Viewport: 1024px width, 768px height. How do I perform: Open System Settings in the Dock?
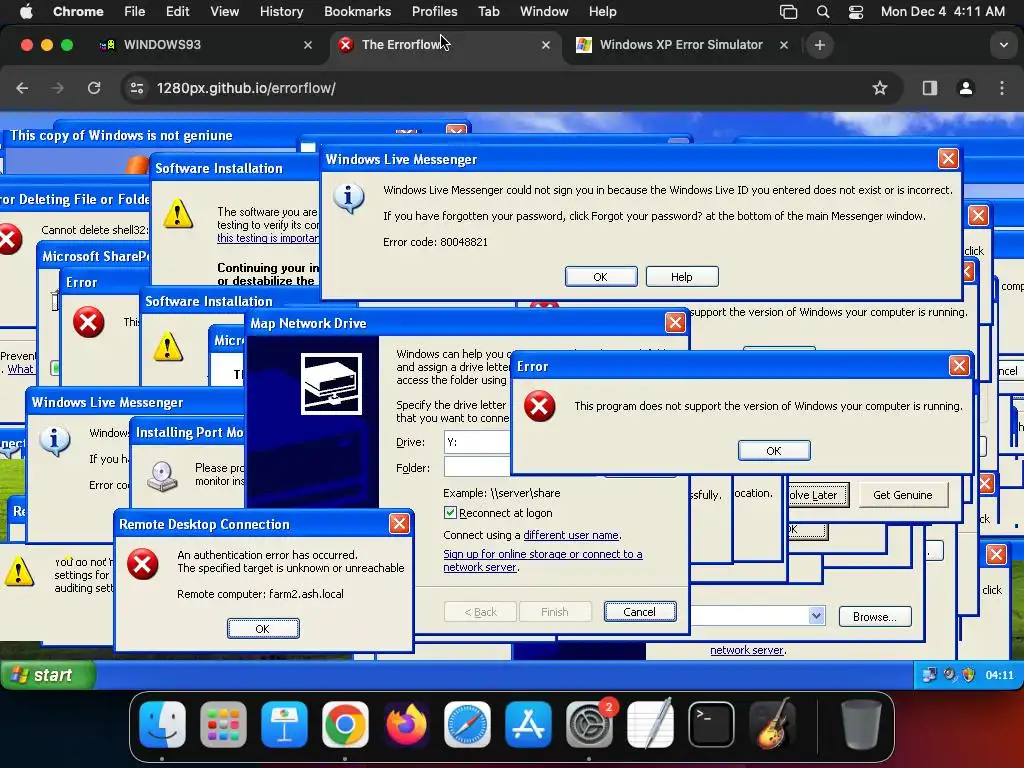(x=589, y=724)
